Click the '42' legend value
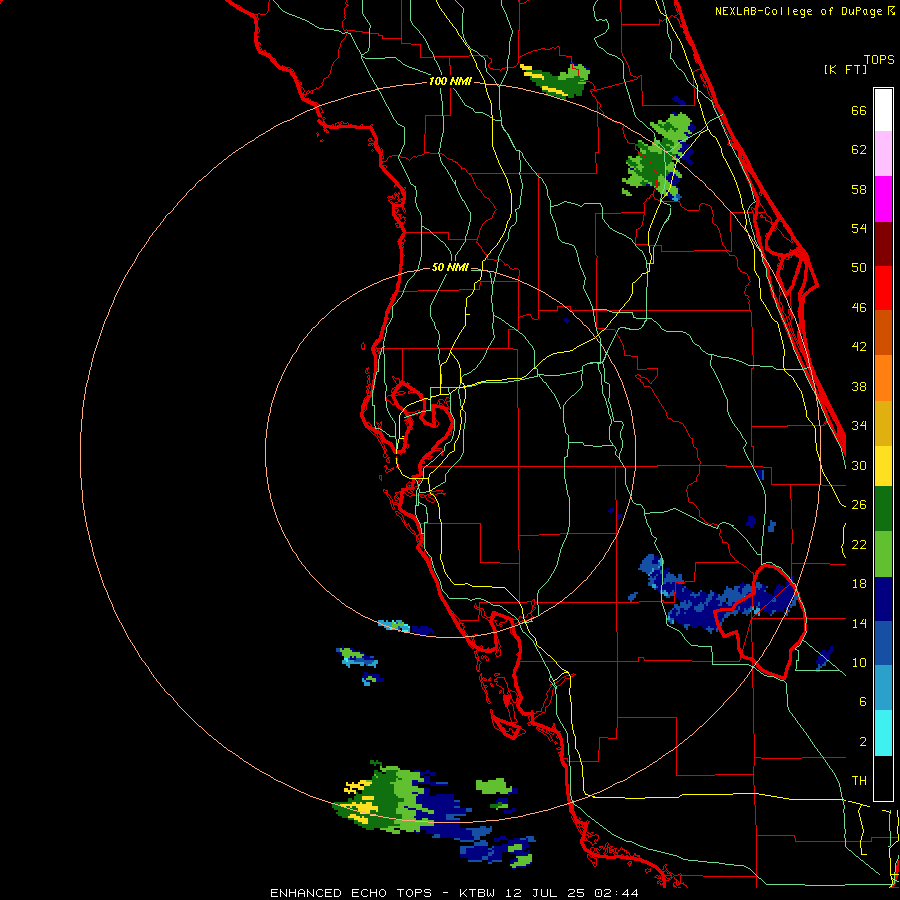 [x=859, y=347]
